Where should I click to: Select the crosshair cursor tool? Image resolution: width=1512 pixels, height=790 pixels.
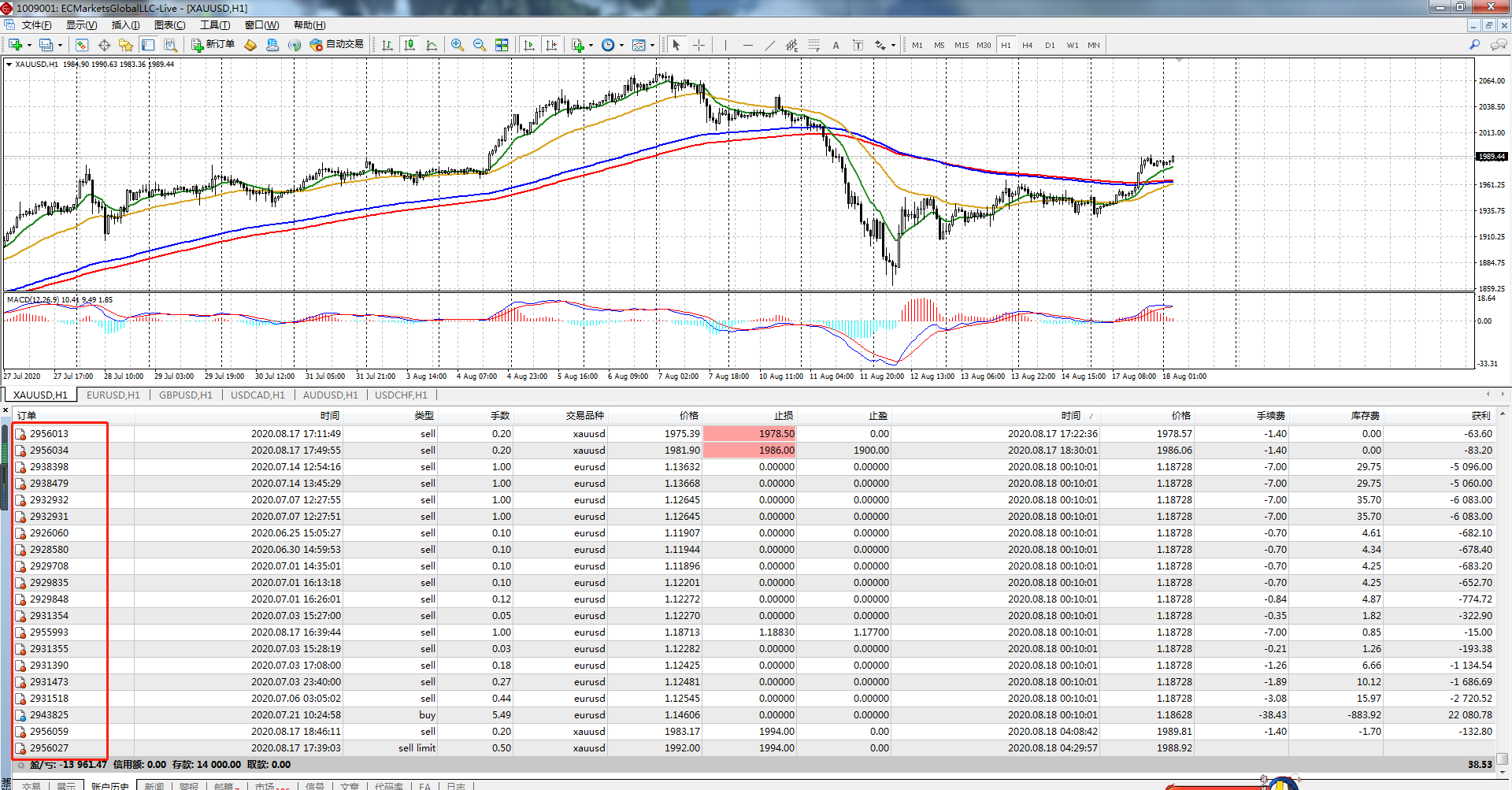(x=699, y=45)
